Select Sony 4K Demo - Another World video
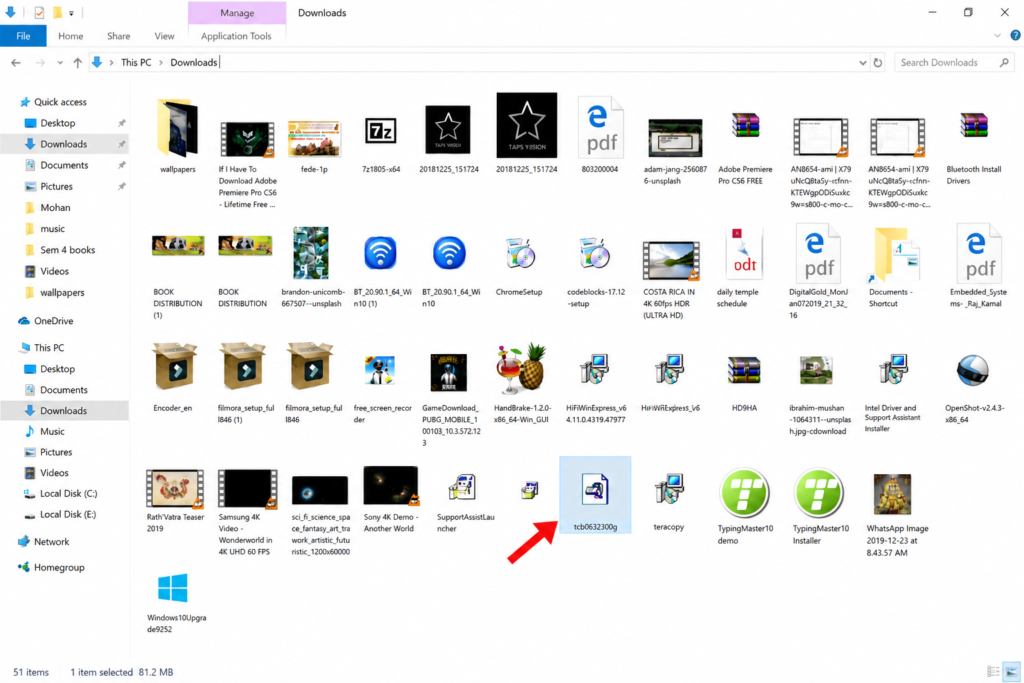Image resolution: width=1024 pixels, height=683 pixels. pos(391,486)
